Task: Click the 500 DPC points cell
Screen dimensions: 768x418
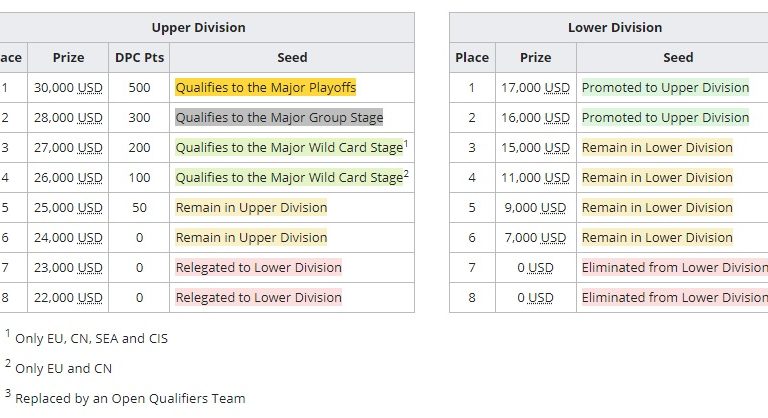Action: pos(140,88)
